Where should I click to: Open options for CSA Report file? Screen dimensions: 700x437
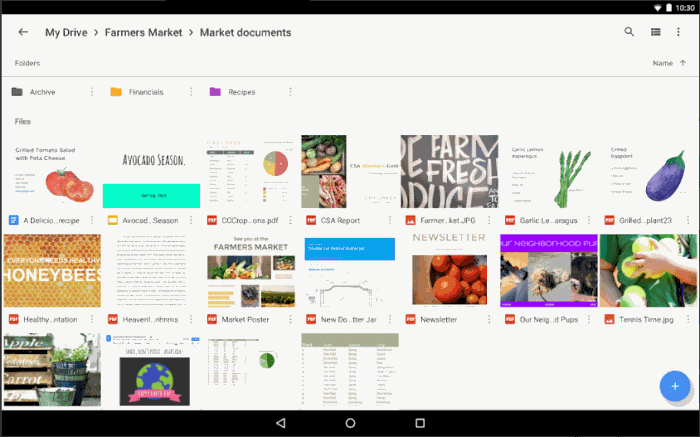click(390, 220)
